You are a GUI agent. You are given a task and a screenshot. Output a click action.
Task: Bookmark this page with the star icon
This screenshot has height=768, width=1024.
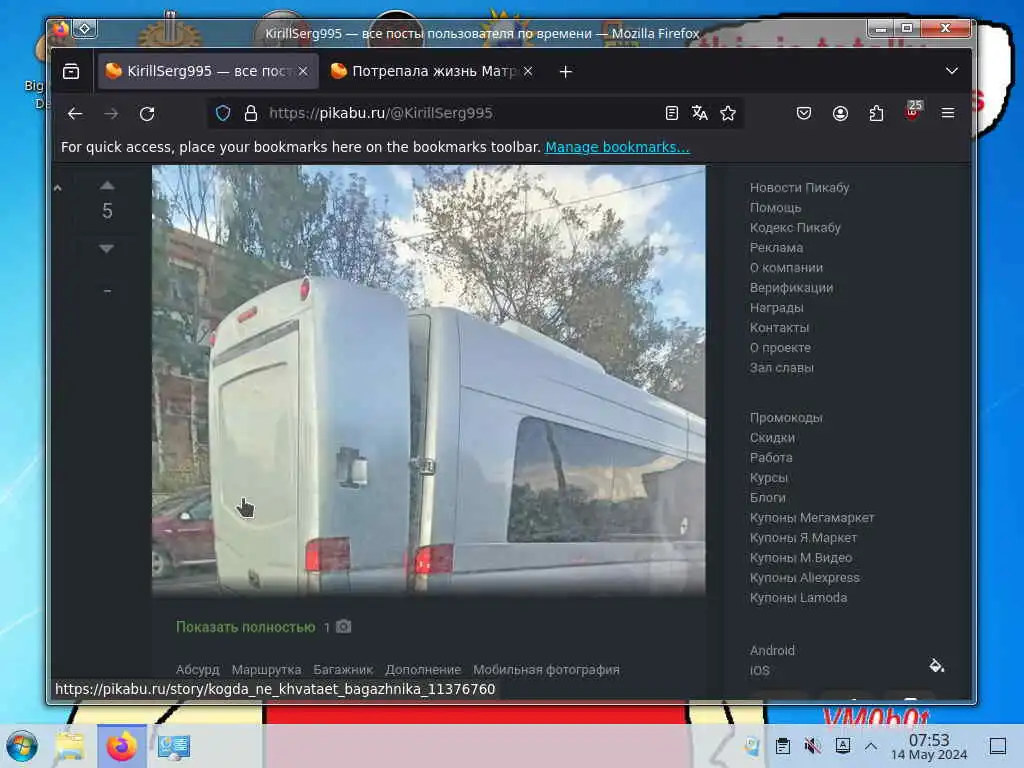(x=728, y=114)
